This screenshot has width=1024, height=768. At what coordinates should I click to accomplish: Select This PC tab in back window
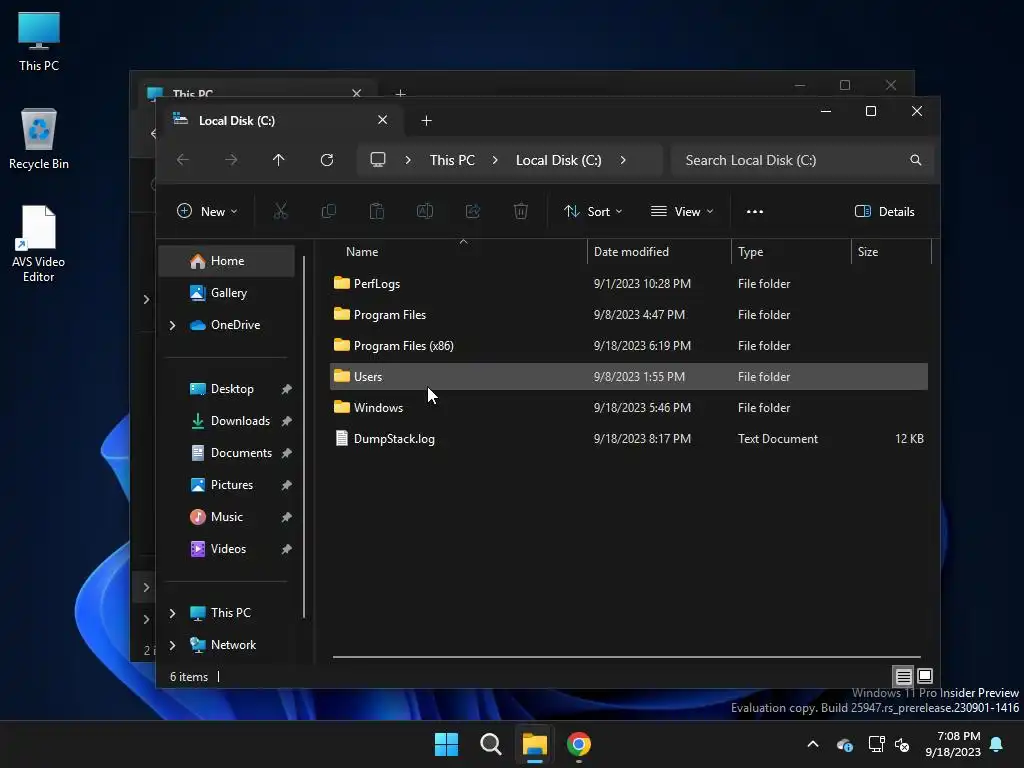[255, 90]
